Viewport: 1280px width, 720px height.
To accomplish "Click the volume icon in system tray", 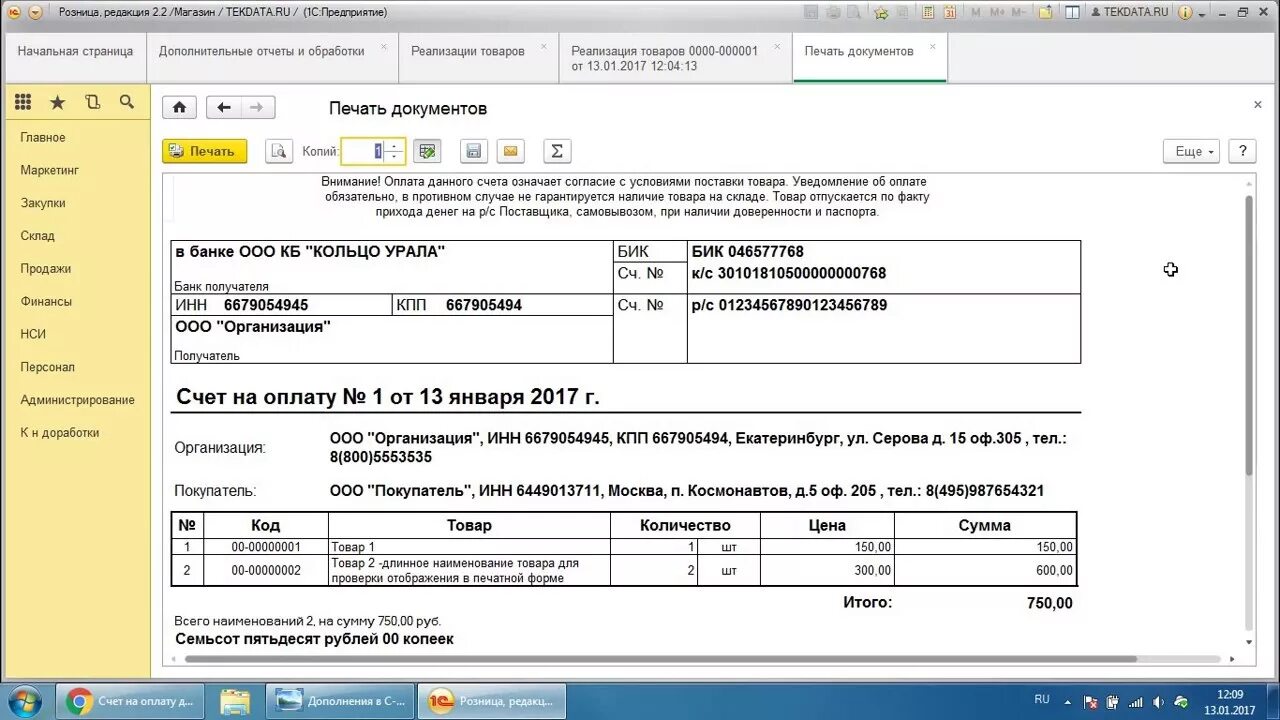I will coord(1157,701).
